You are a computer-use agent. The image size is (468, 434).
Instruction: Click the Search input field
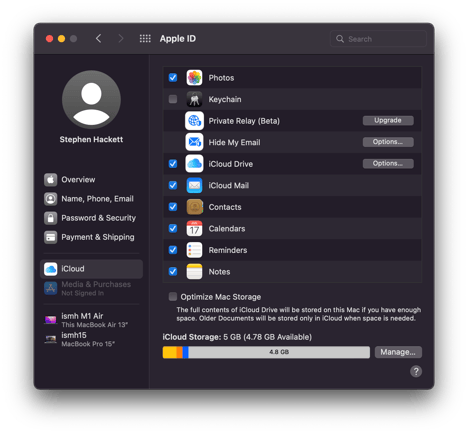[x=378, y=39]
